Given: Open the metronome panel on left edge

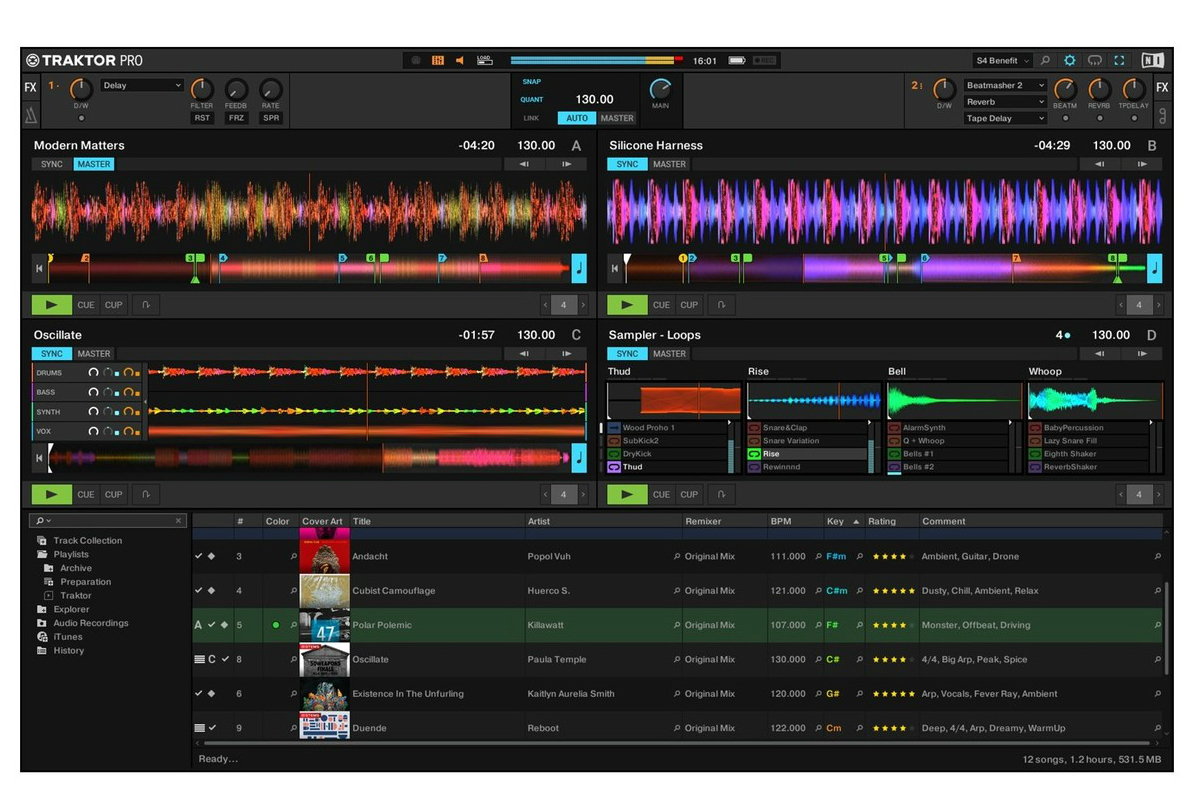Looking at the screenshot, I should (x=31, y=116).
